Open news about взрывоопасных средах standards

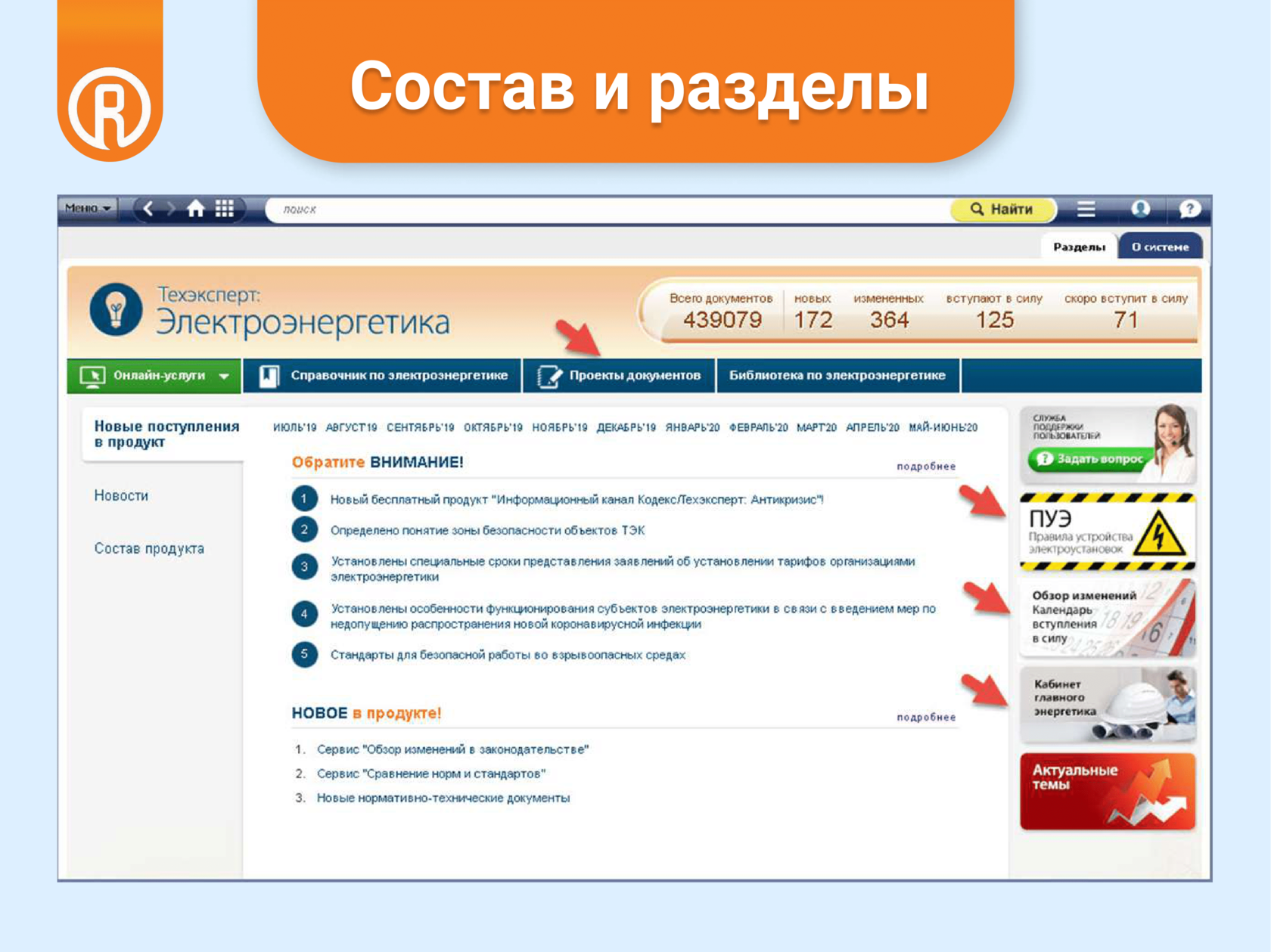coord(508,656)
